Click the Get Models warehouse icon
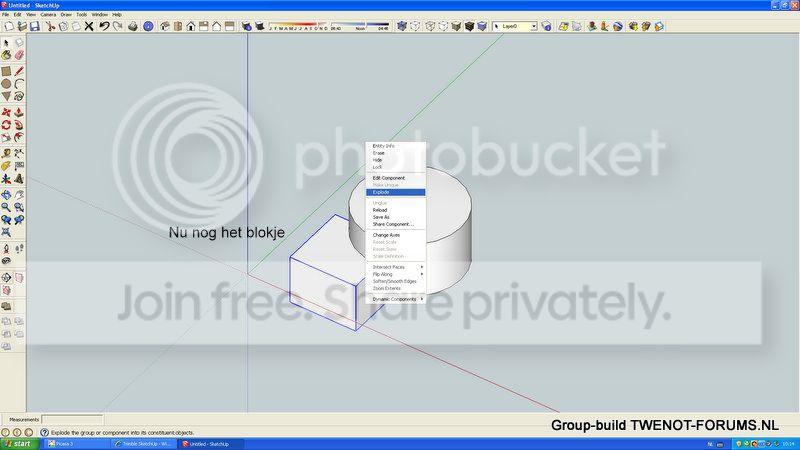The image size is (800, 450). point(633,26)
